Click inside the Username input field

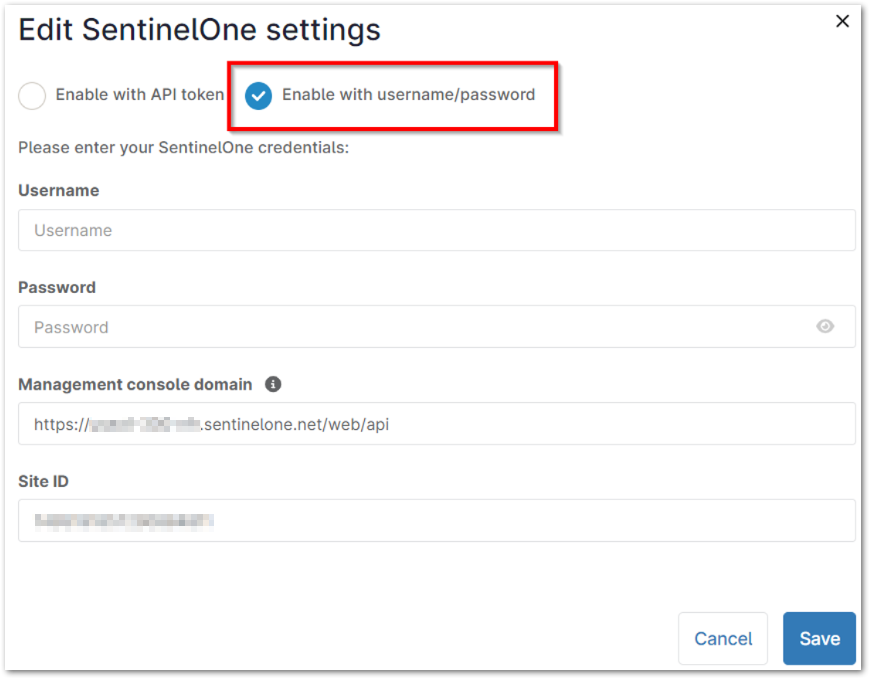point(435,230)
